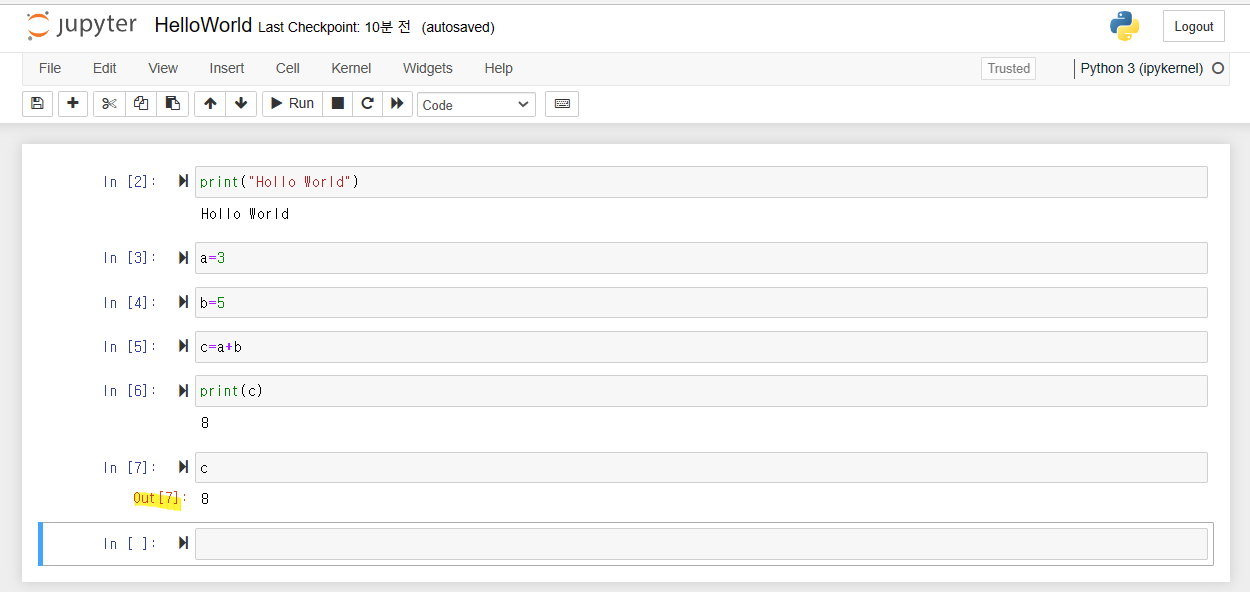Open the Insert menu
The width and height of the screenshot is (1250, 592).
click(227, 68)
